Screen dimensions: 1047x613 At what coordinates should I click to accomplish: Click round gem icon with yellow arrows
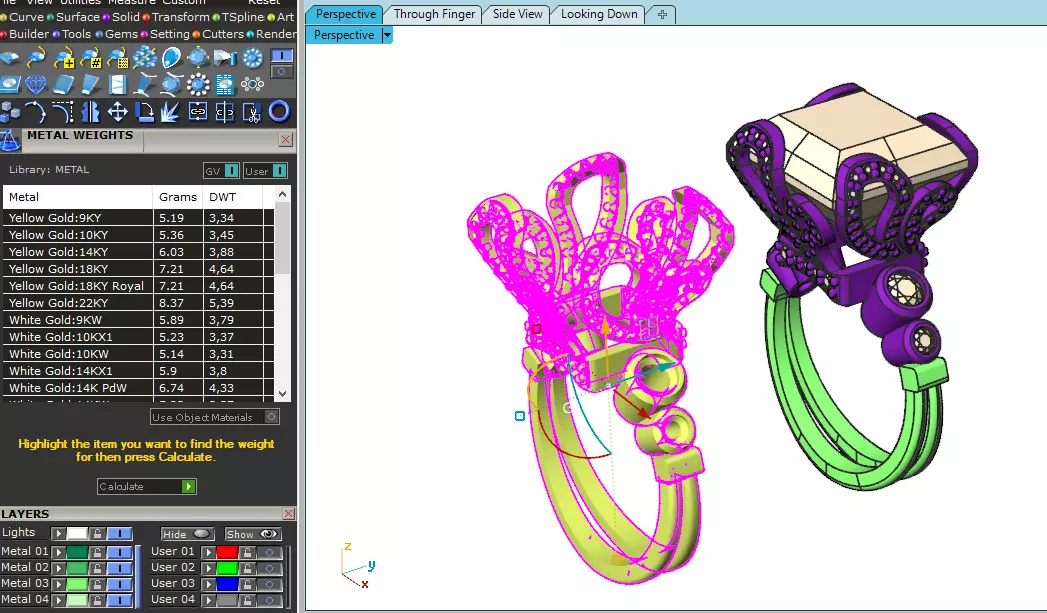click(x=198, y=59)
